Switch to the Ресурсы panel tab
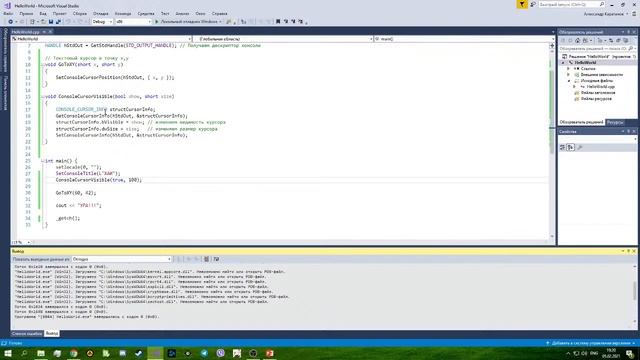640x360 pixels. pos(615,122)
